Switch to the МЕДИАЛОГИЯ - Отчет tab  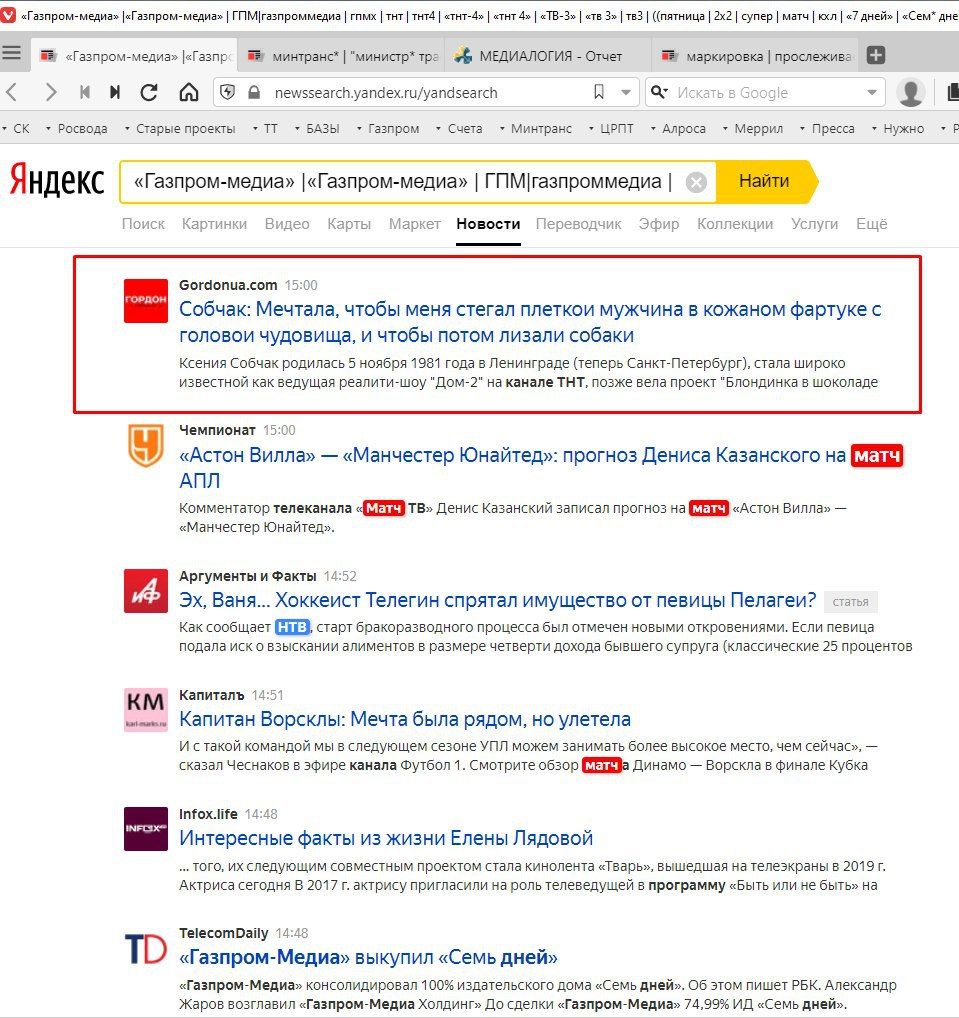pyautogui.click(x=549, y=56)
